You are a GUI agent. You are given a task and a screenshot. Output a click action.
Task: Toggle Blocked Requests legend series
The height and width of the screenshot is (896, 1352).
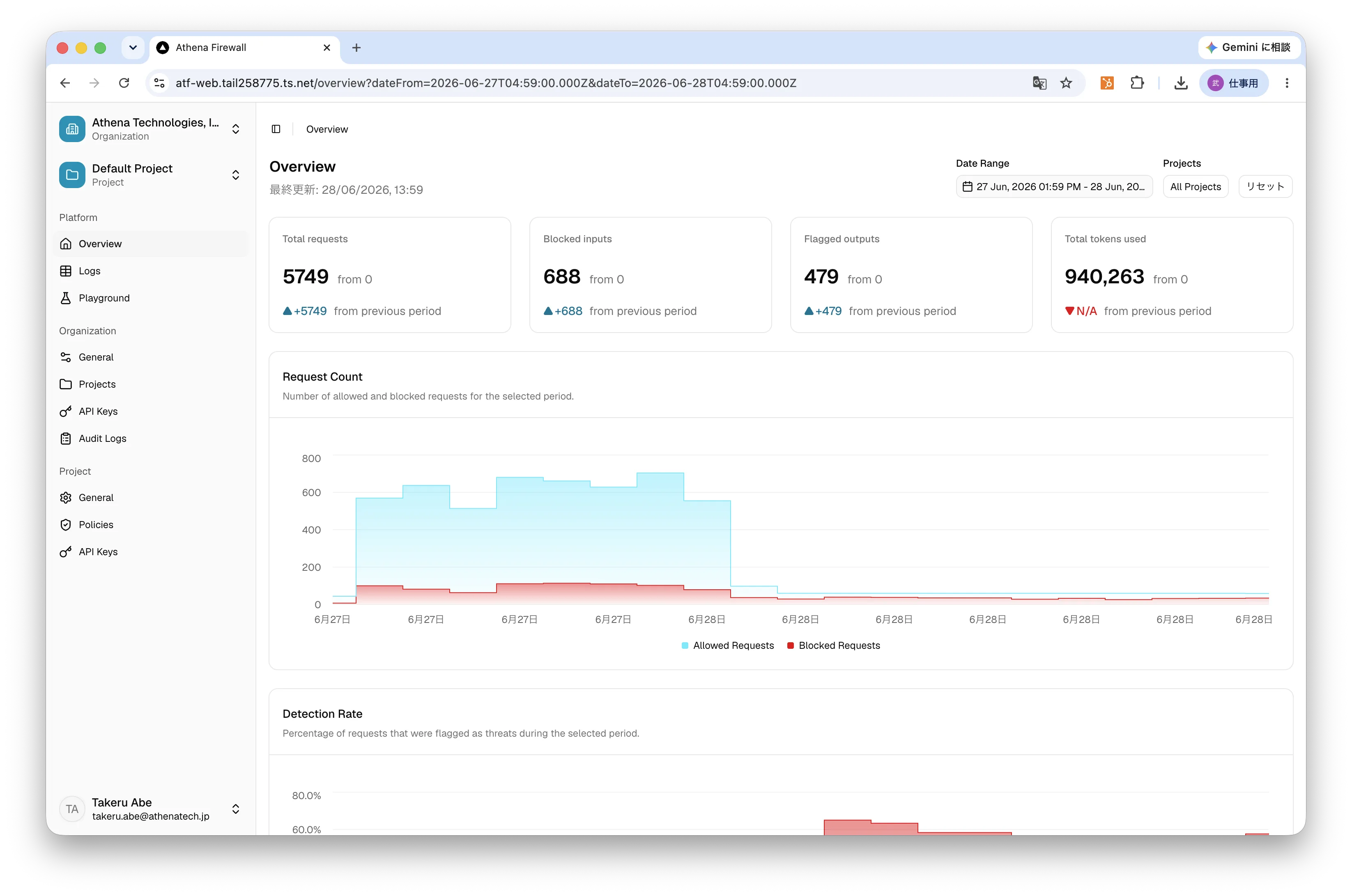tap(833, 645)
